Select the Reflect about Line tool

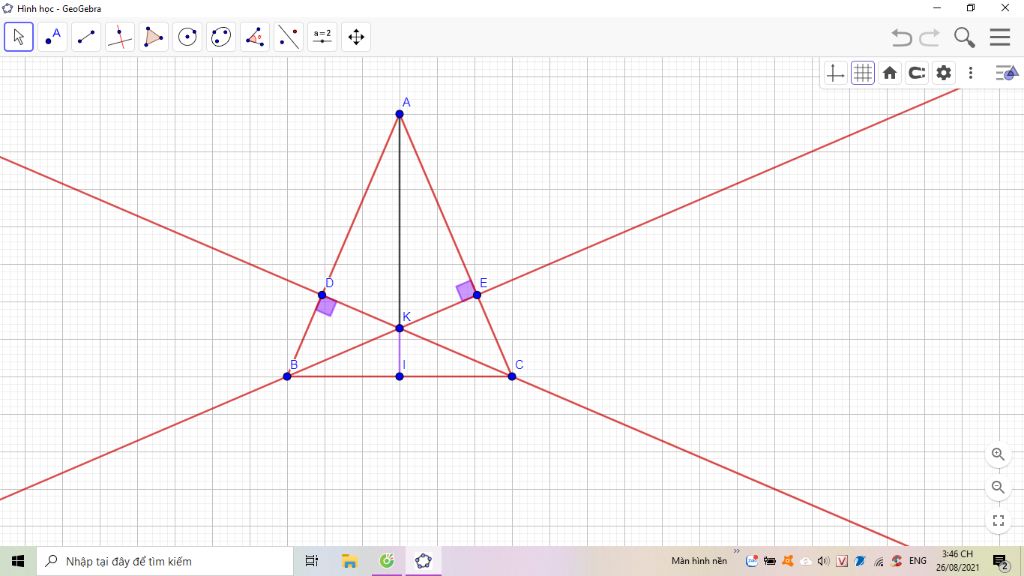click(x=289, y=37)
